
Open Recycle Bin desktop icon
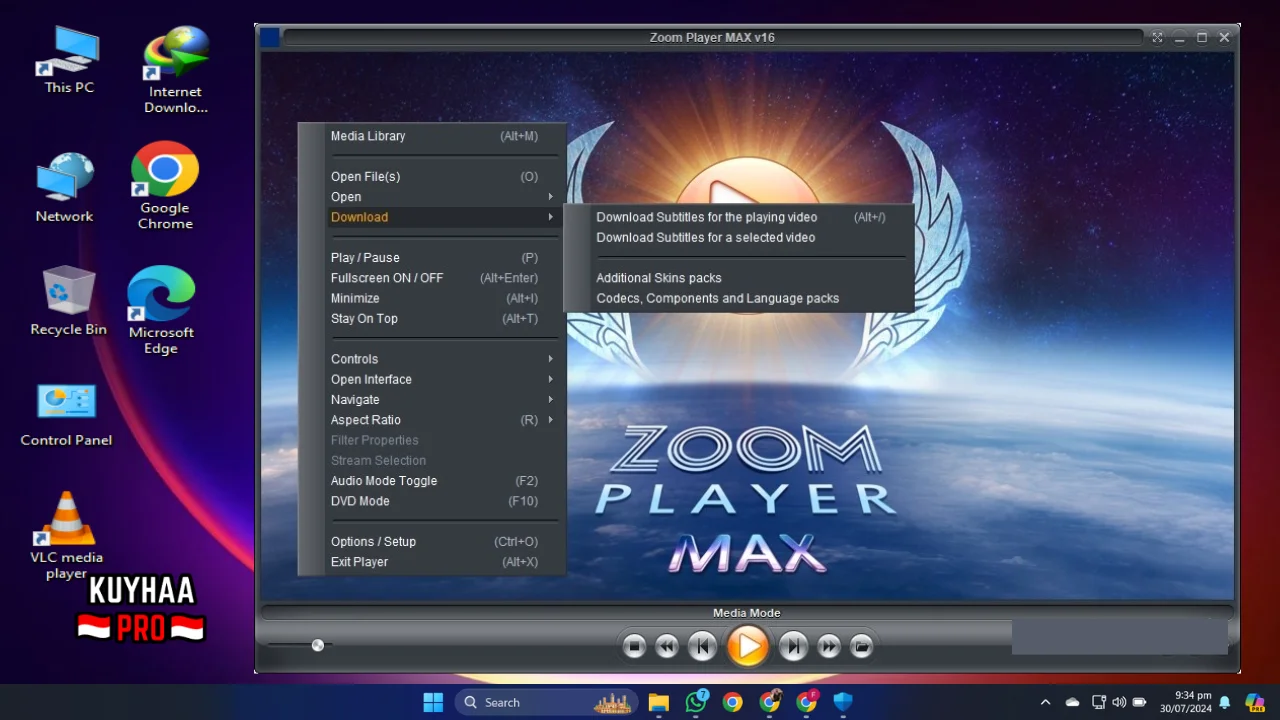68,301
